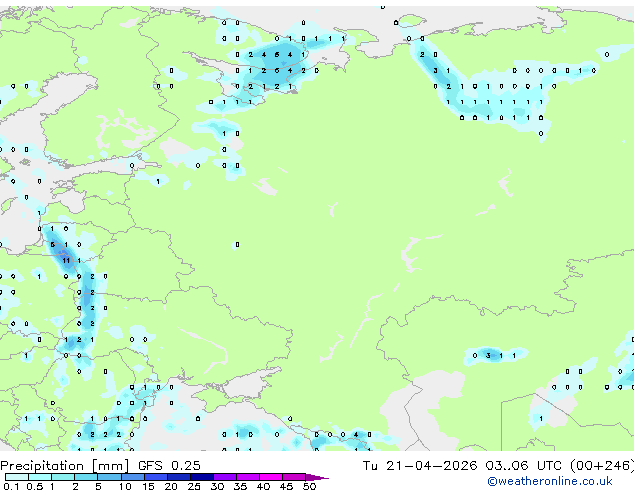
Task: Click the "11" precipitation value on map
Action: pos(66,261)
